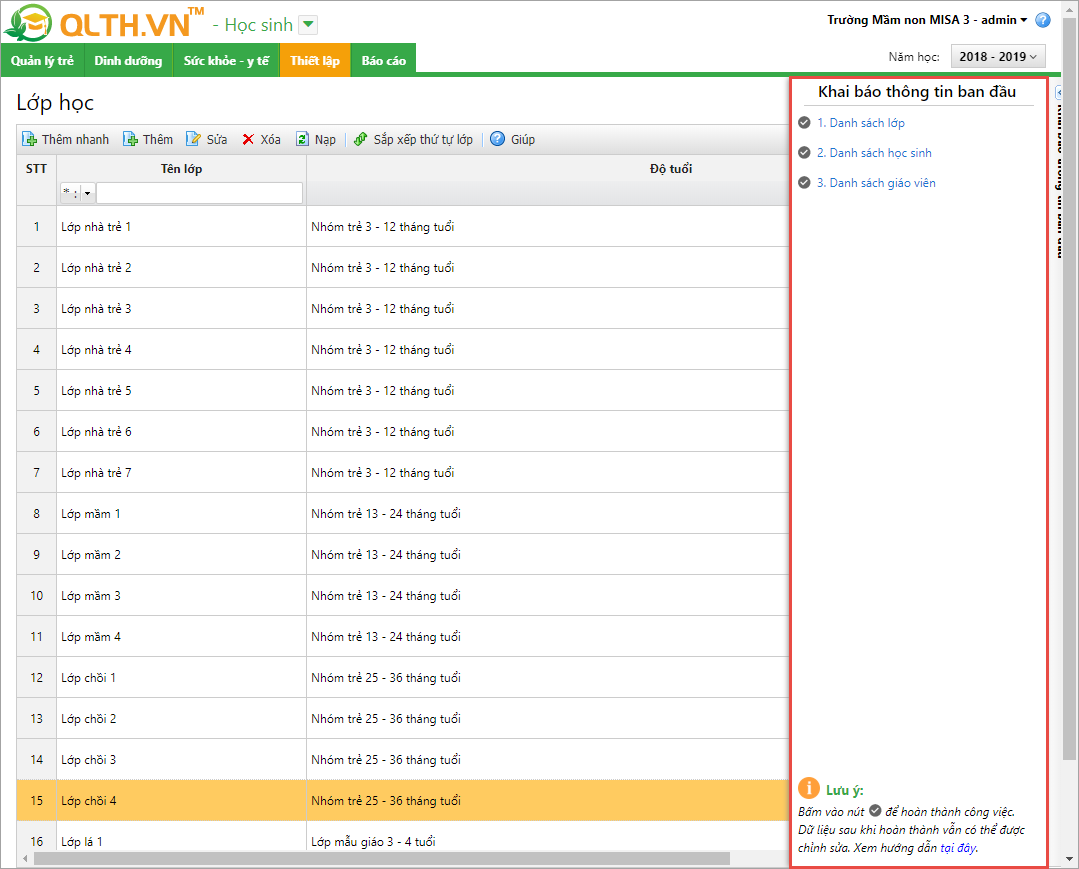Image resolution: width=1079 pixels, height=869 pixels.
Task: Click the Thêm nhanh toolbar icon
Action: pyautogui.click(x=30, y=139)
